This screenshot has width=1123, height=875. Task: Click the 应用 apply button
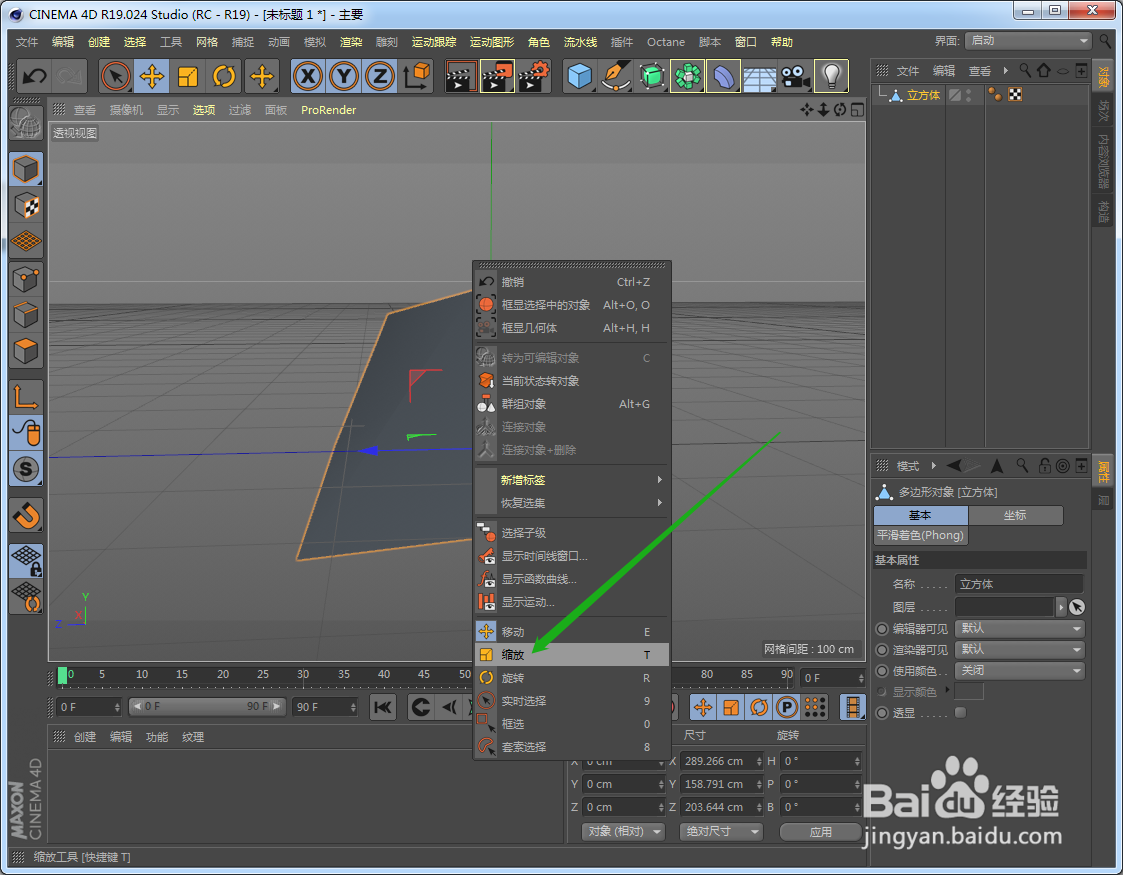tap(821, 831)
